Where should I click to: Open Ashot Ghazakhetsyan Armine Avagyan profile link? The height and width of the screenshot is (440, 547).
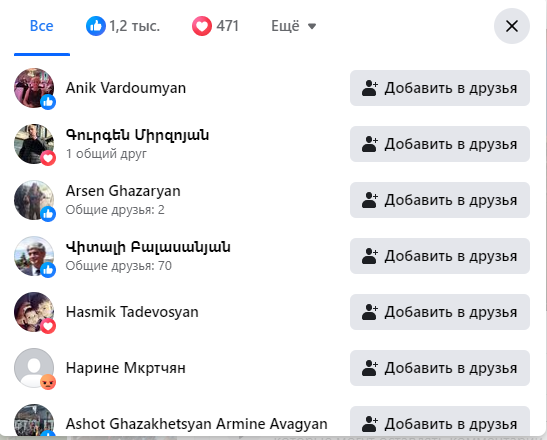pos(196,424)
